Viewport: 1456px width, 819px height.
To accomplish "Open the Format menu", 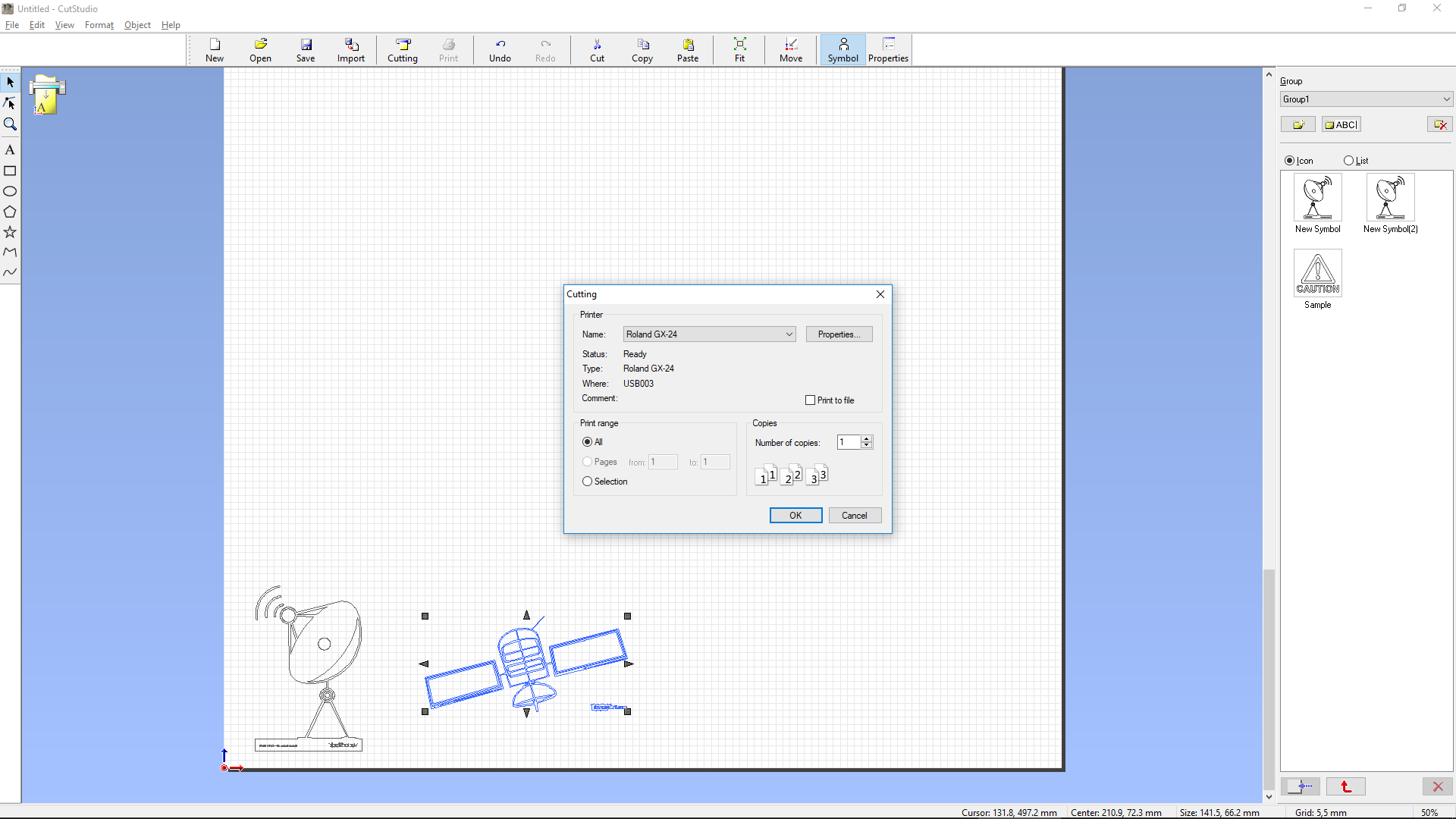I will tap(99, 25).
